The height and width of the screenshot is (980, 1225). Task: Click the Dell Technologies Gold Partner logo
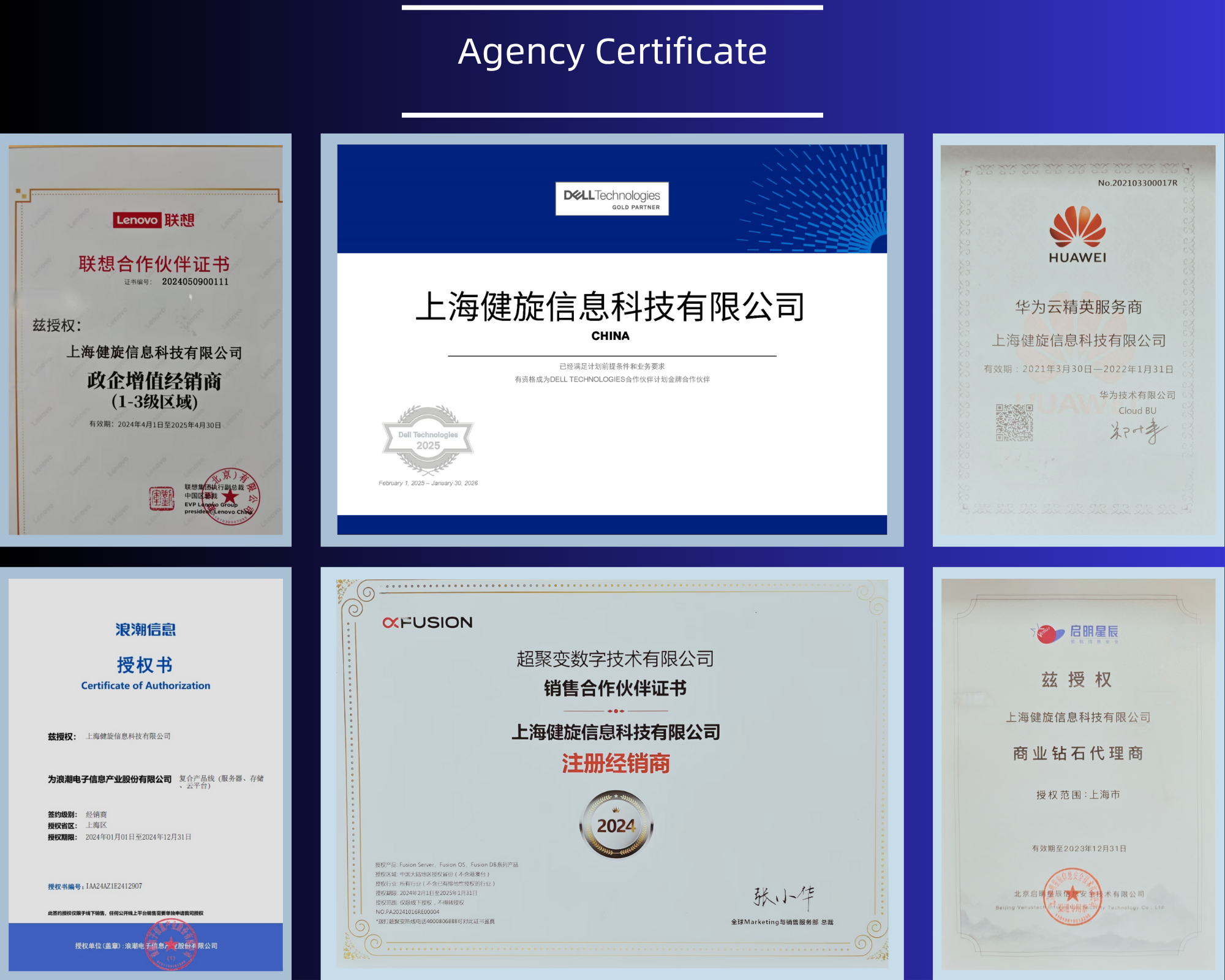click(611, 198)
